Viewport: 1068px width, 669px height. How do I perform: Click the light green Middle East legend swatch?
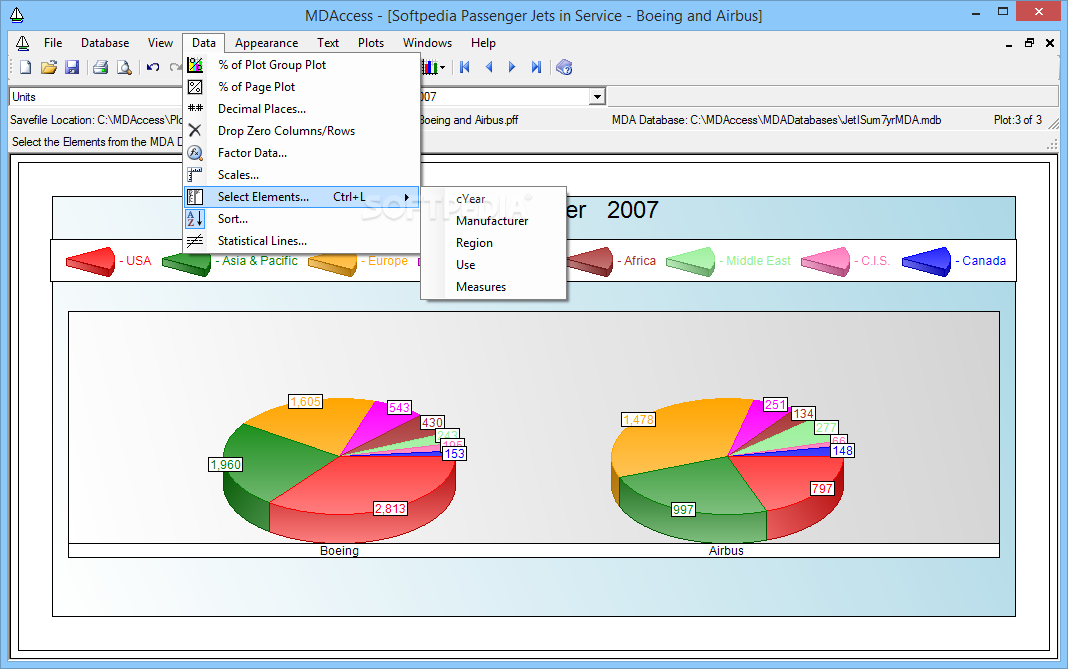click(691, 262)
